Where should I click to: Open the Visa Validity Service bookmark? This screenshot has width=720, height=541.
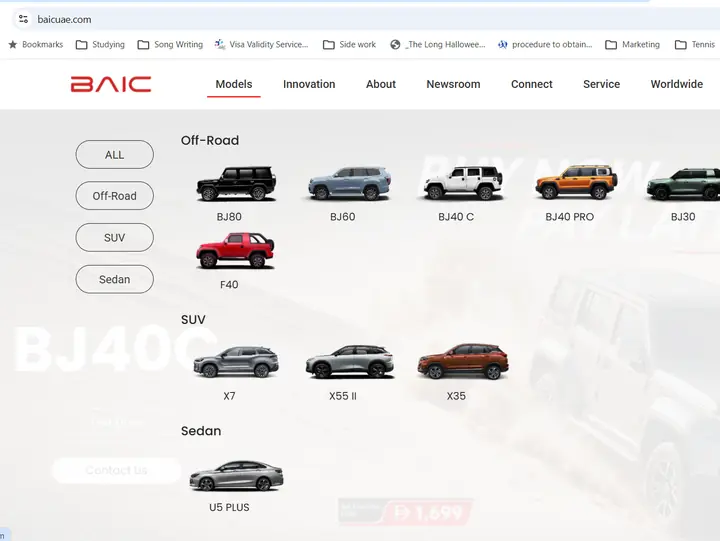coord(261,45)
